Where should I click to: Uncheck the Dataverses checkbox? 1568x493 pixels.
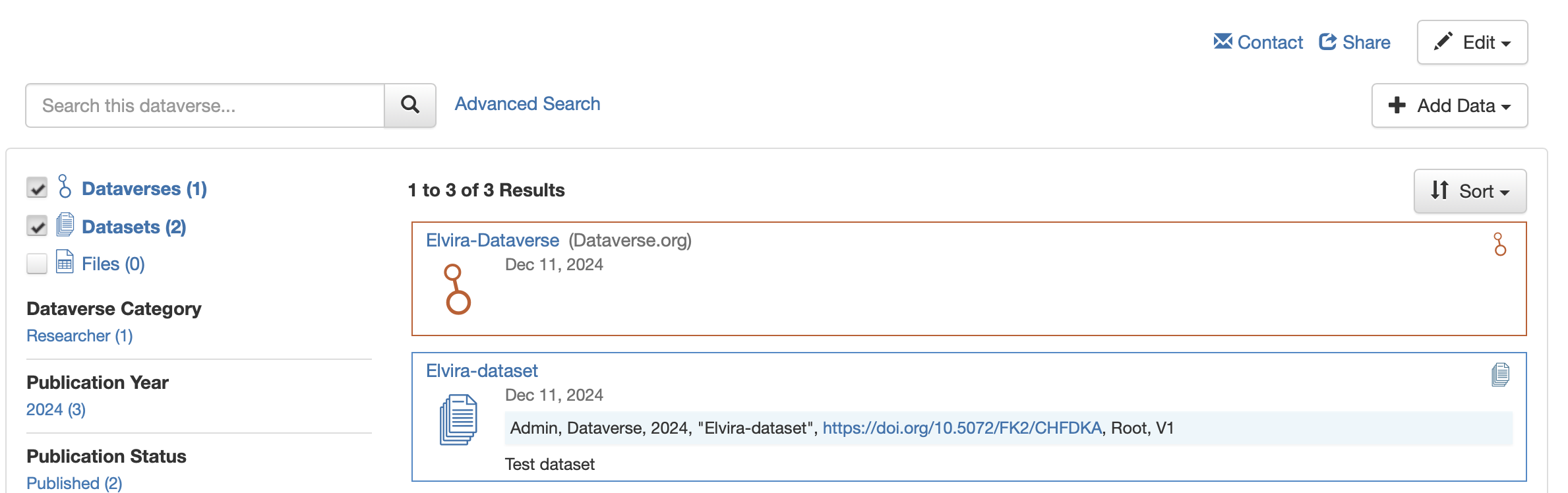tap(37, 188)
